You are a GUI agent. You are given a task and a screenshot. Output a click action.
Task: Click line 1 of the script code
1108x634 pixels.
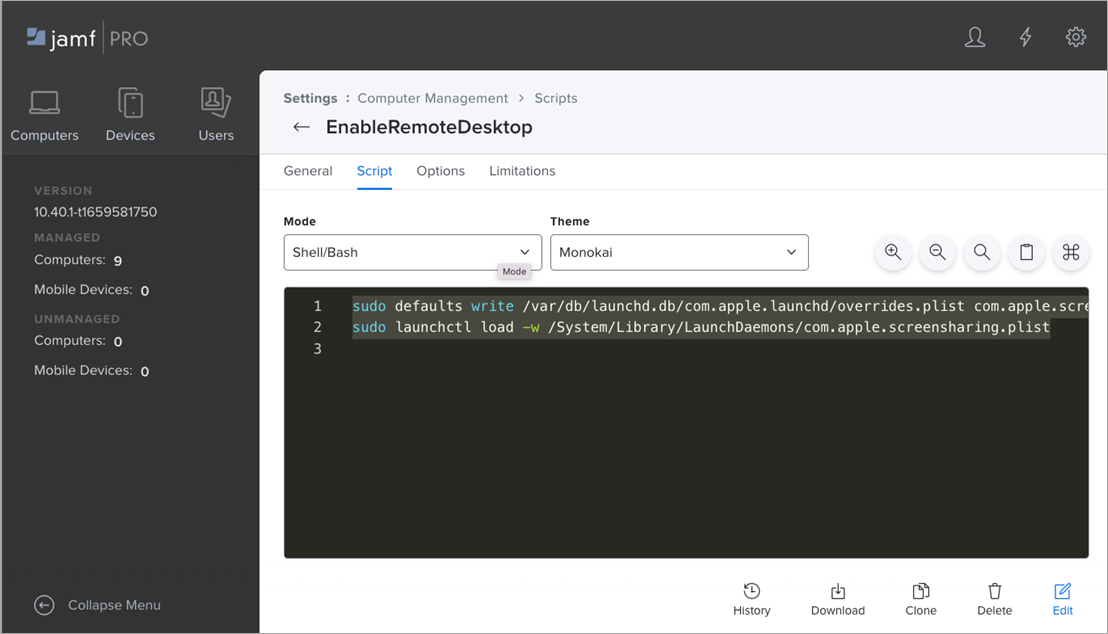720,306
